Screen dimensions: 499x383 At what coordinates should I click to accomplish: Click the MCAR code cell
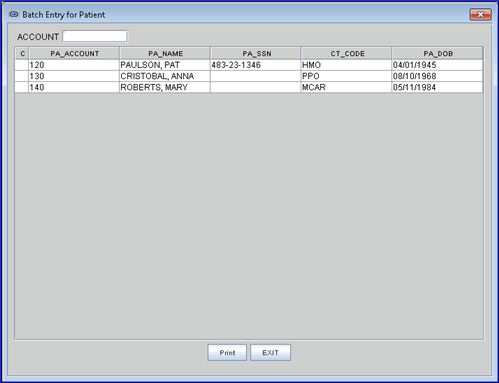click(x=346, y=87)
